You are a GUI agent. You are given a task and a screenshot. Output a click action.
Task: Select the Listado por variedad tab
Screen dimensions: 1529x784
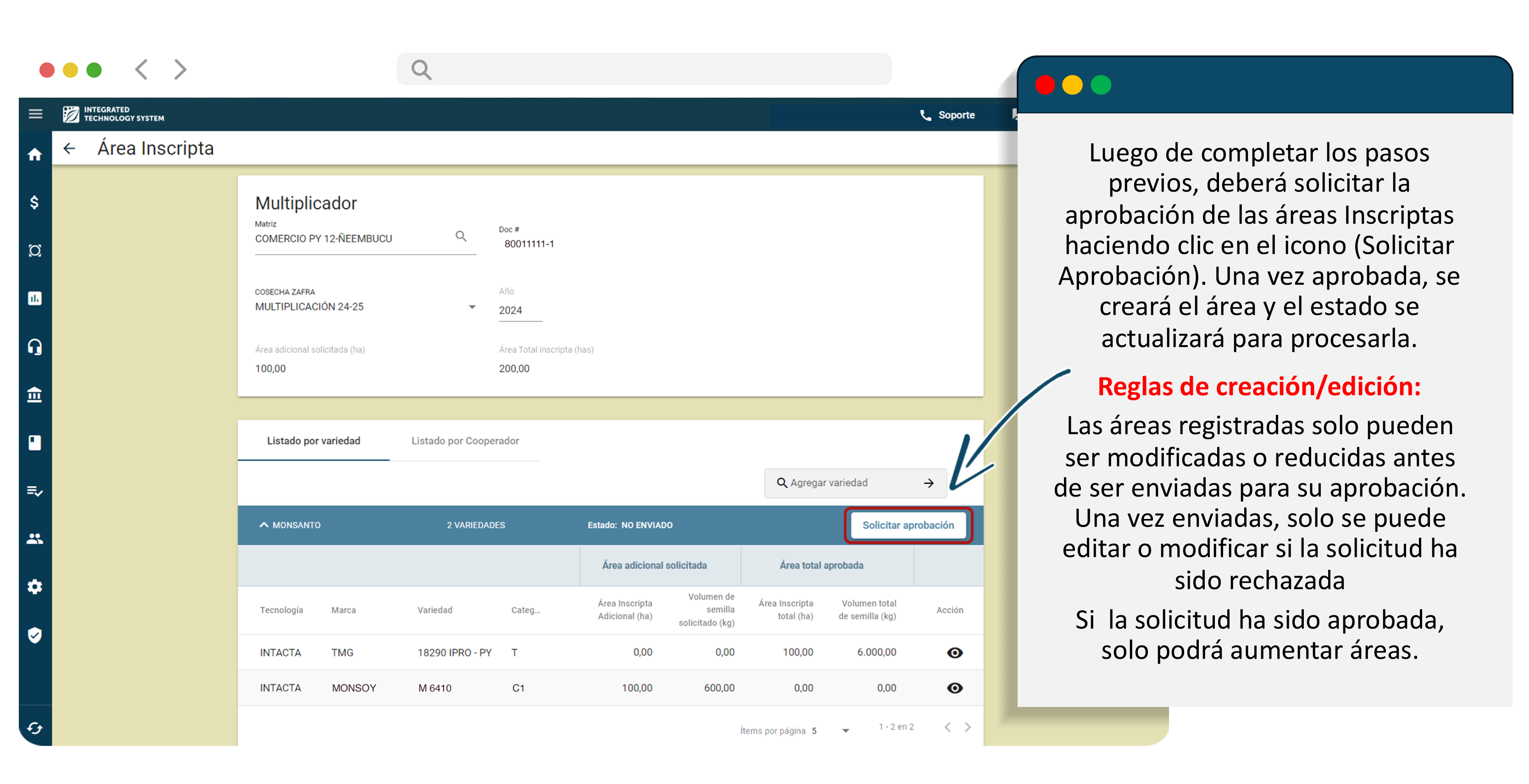point(313,440)
